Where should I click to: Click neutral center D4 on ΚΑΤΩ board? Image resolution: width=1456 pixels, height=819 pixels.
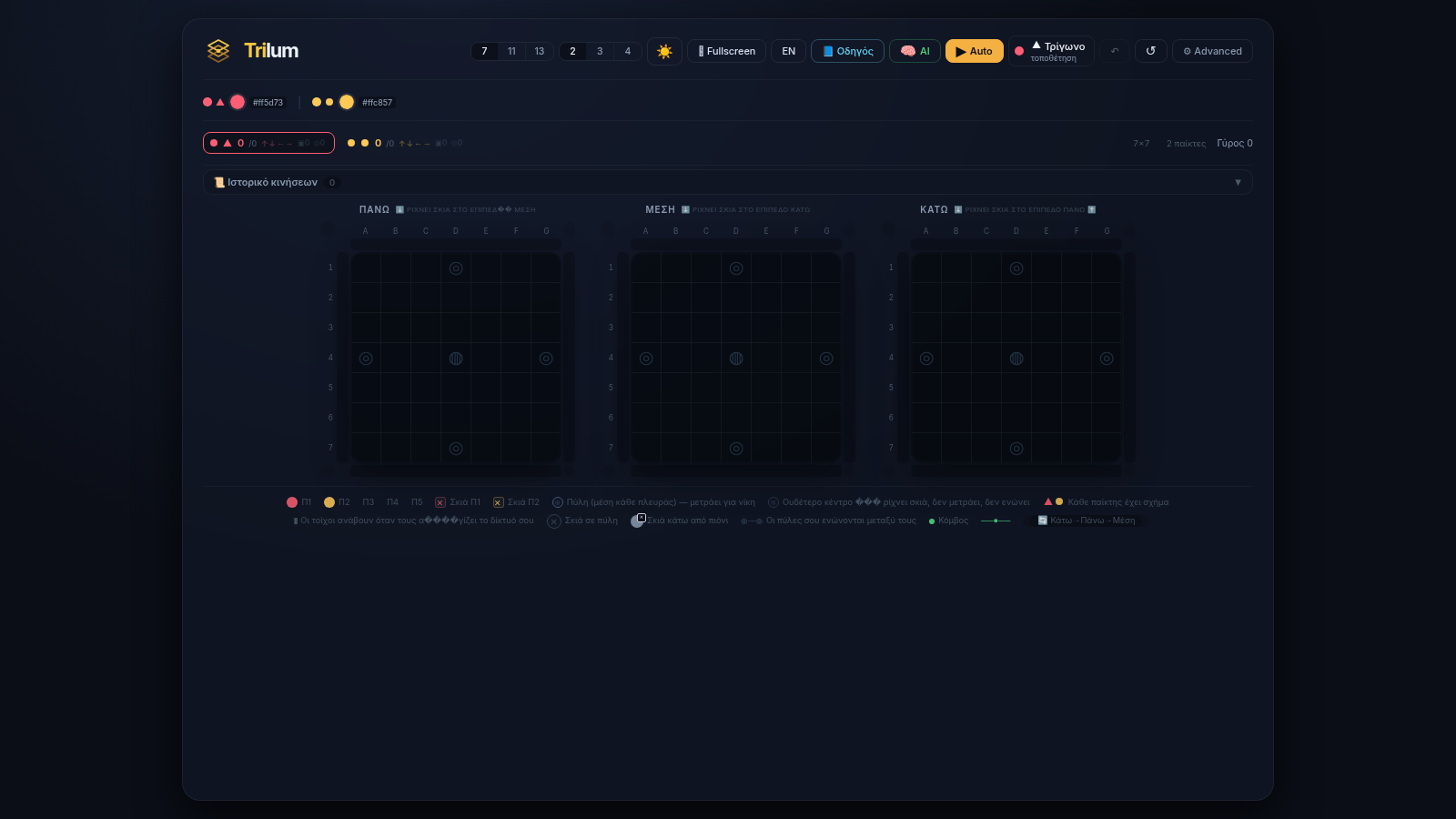[1016, 359]
